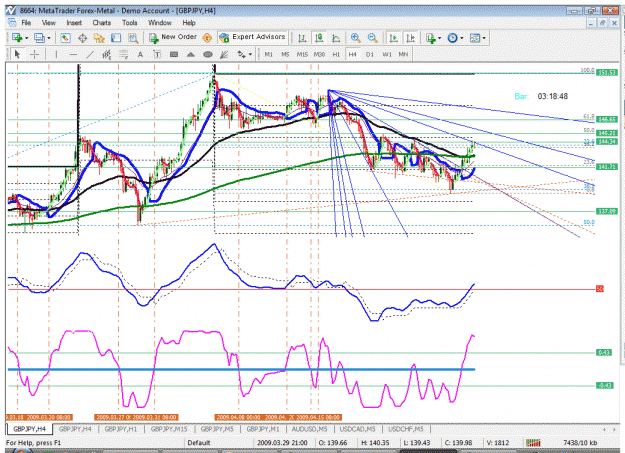
Task: Expand the Profiles dropdown arrow
Action: click(49, 38)
